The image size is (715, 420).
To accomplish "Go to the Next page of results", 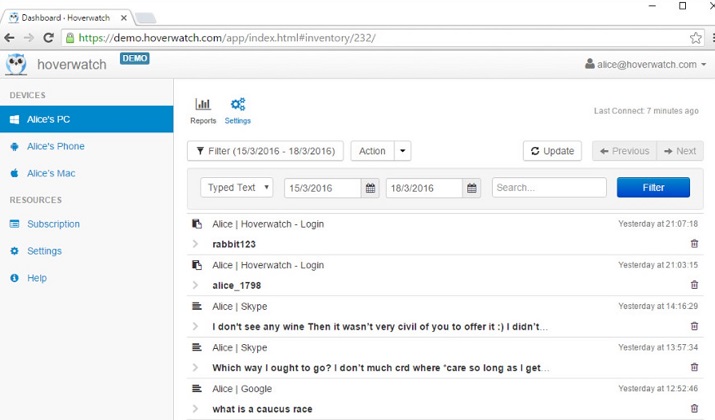I will pyautogui.click(x=680, y=151).
